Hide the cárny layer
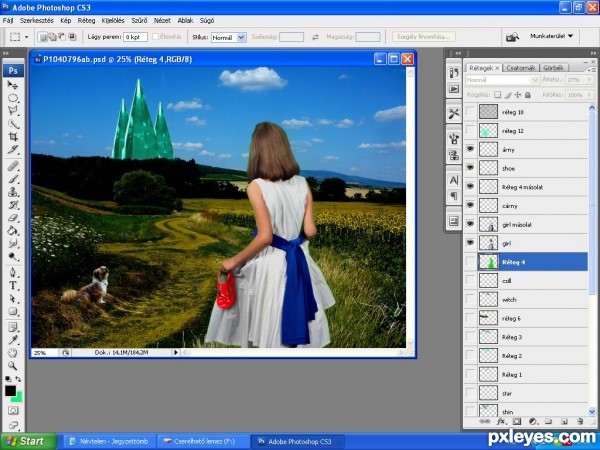 click(x=470, y=205)
